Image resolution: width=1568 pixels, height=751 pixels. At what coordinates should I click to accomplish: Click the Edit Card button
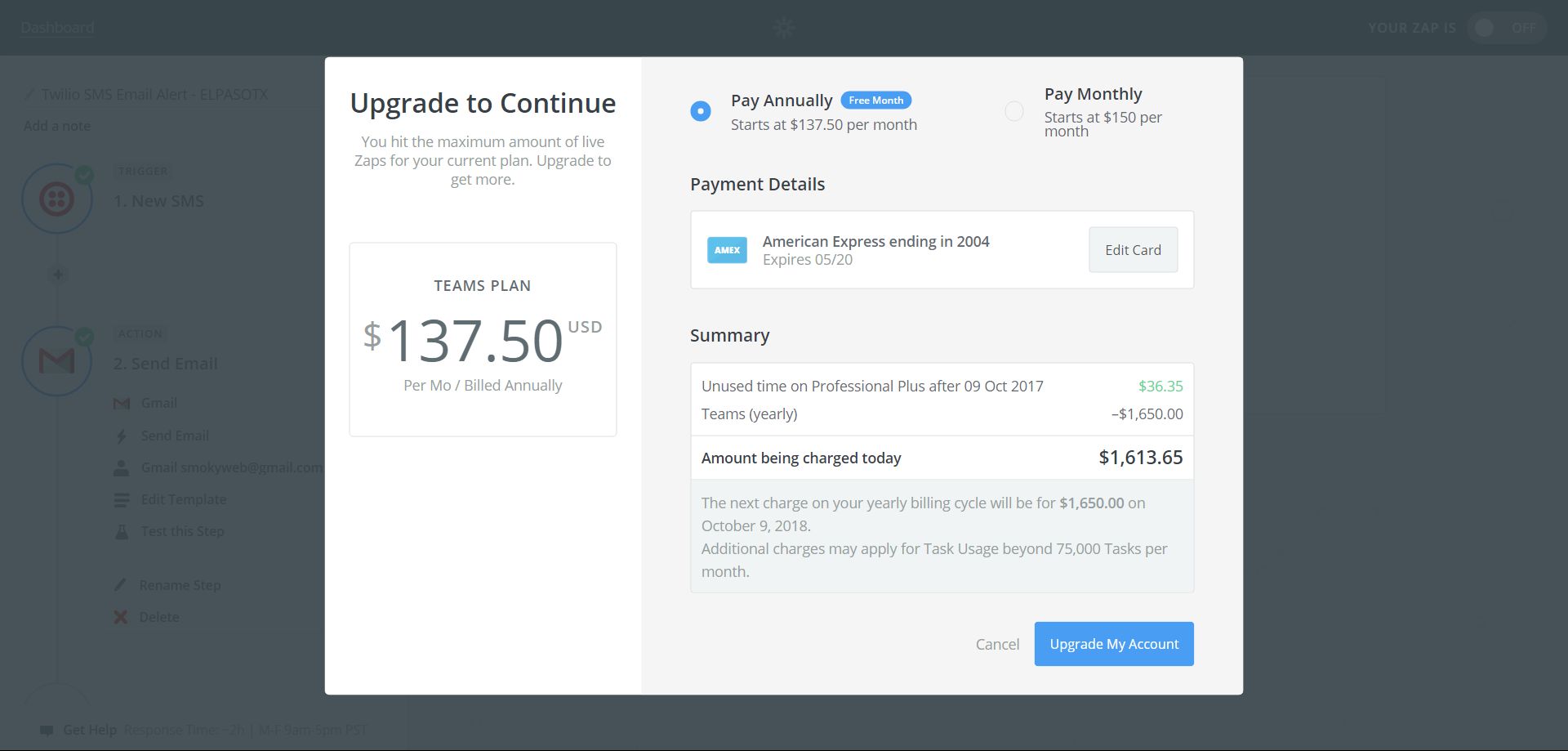click(x=1133, y=250)
